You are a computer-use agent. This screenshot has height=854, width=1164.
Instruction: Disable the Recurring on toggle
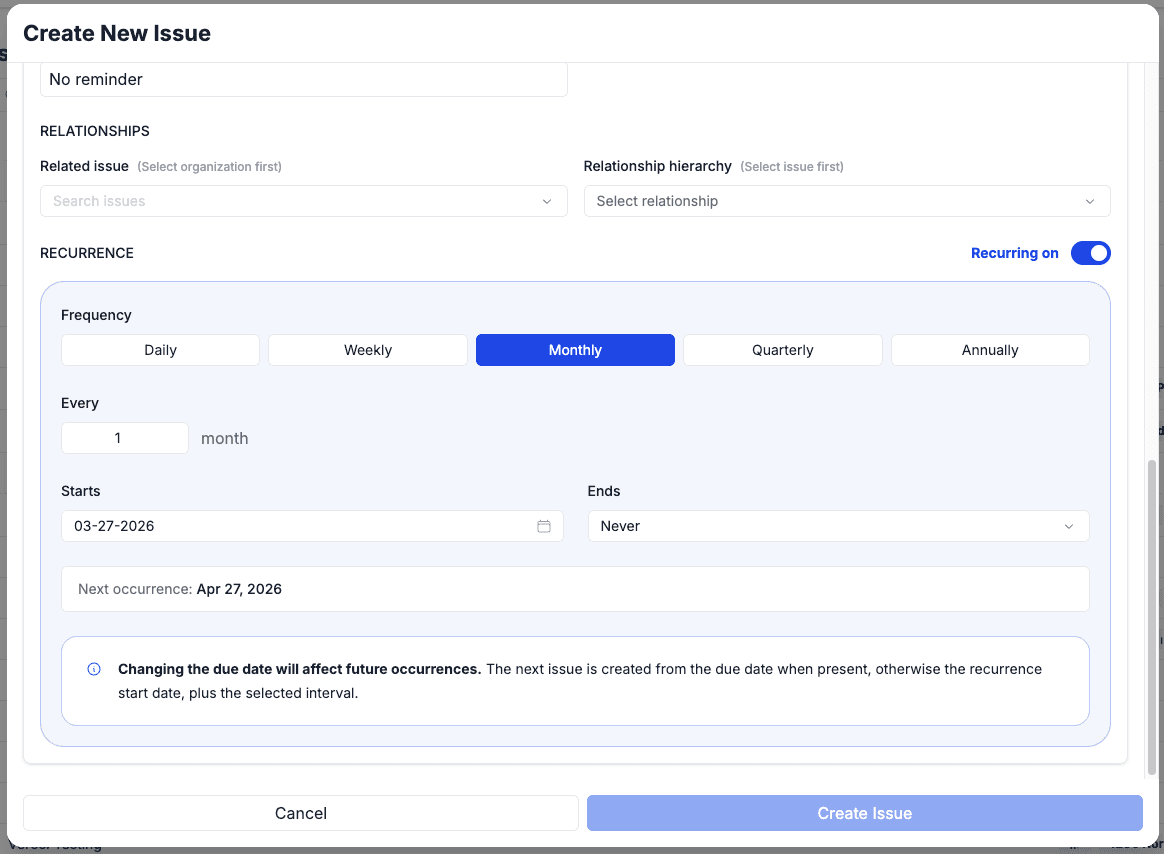1090,253
